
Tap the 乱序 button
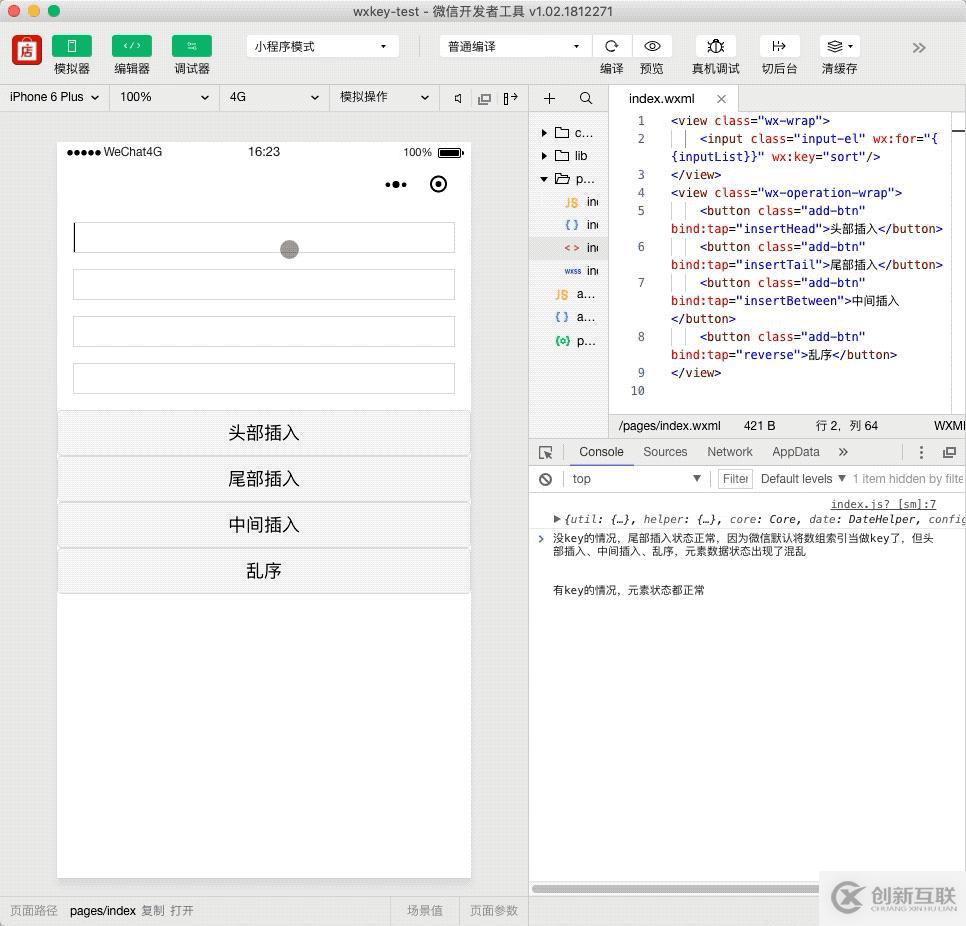(264, 571)
